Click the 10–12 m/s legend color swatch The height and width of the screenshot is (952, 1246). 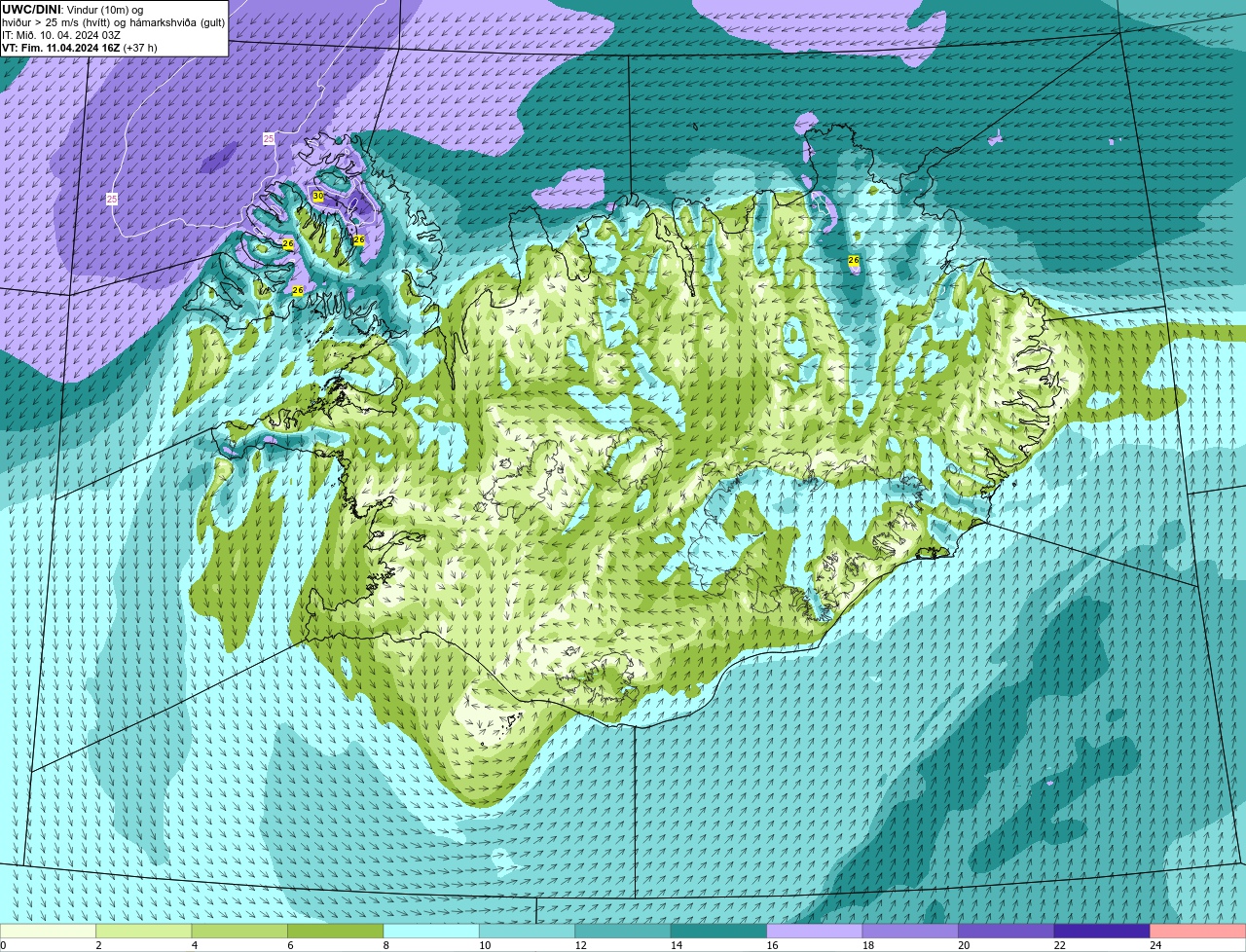pyautogui.click(x=527, y=932)
